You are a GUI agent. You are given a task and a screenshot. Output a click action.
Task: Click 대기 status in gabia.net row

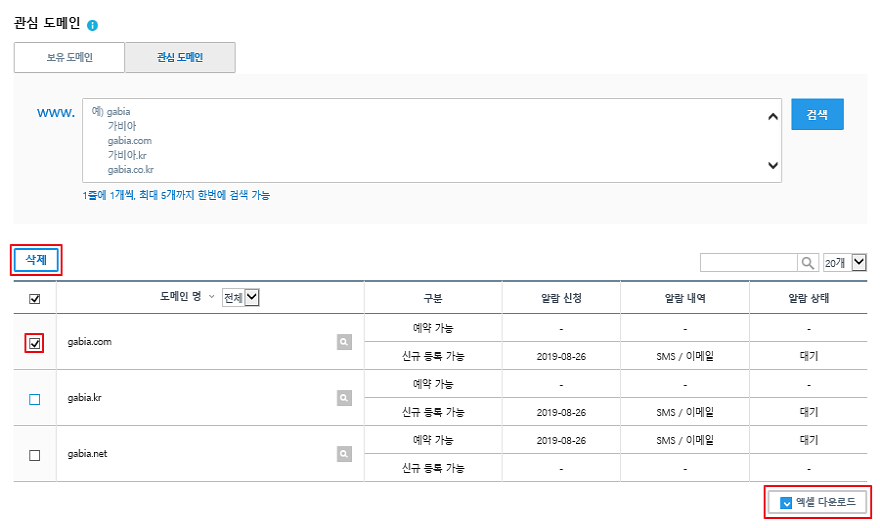click(x=809, y=440)
